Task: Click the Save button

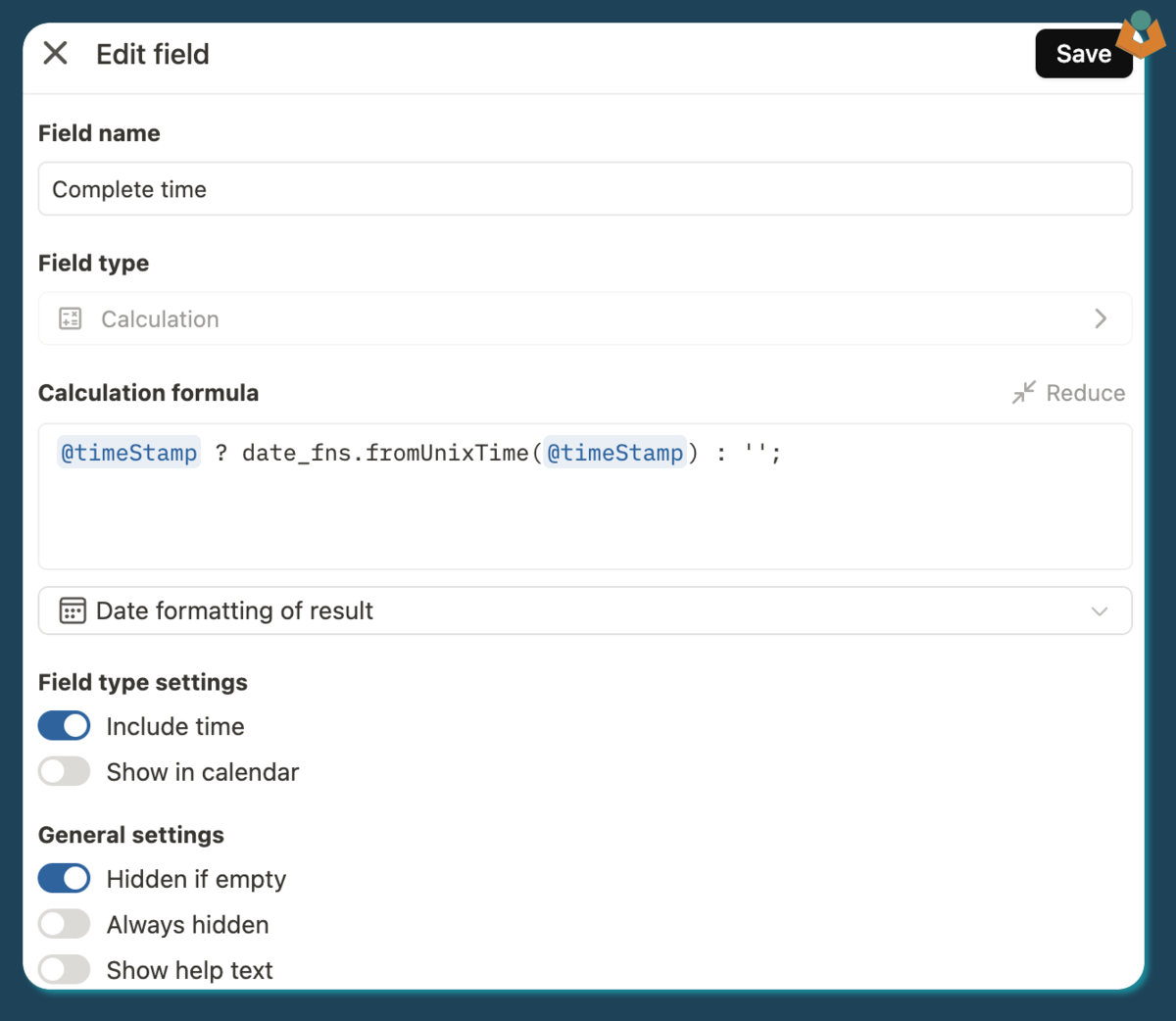Action: [1082, 54]
